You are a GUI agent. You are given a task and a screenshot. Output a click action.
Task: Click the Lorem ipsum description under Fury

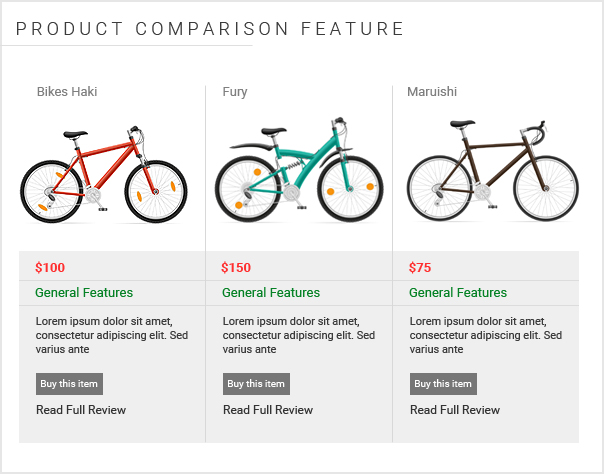pyautogui.click(x=298, y=335)
